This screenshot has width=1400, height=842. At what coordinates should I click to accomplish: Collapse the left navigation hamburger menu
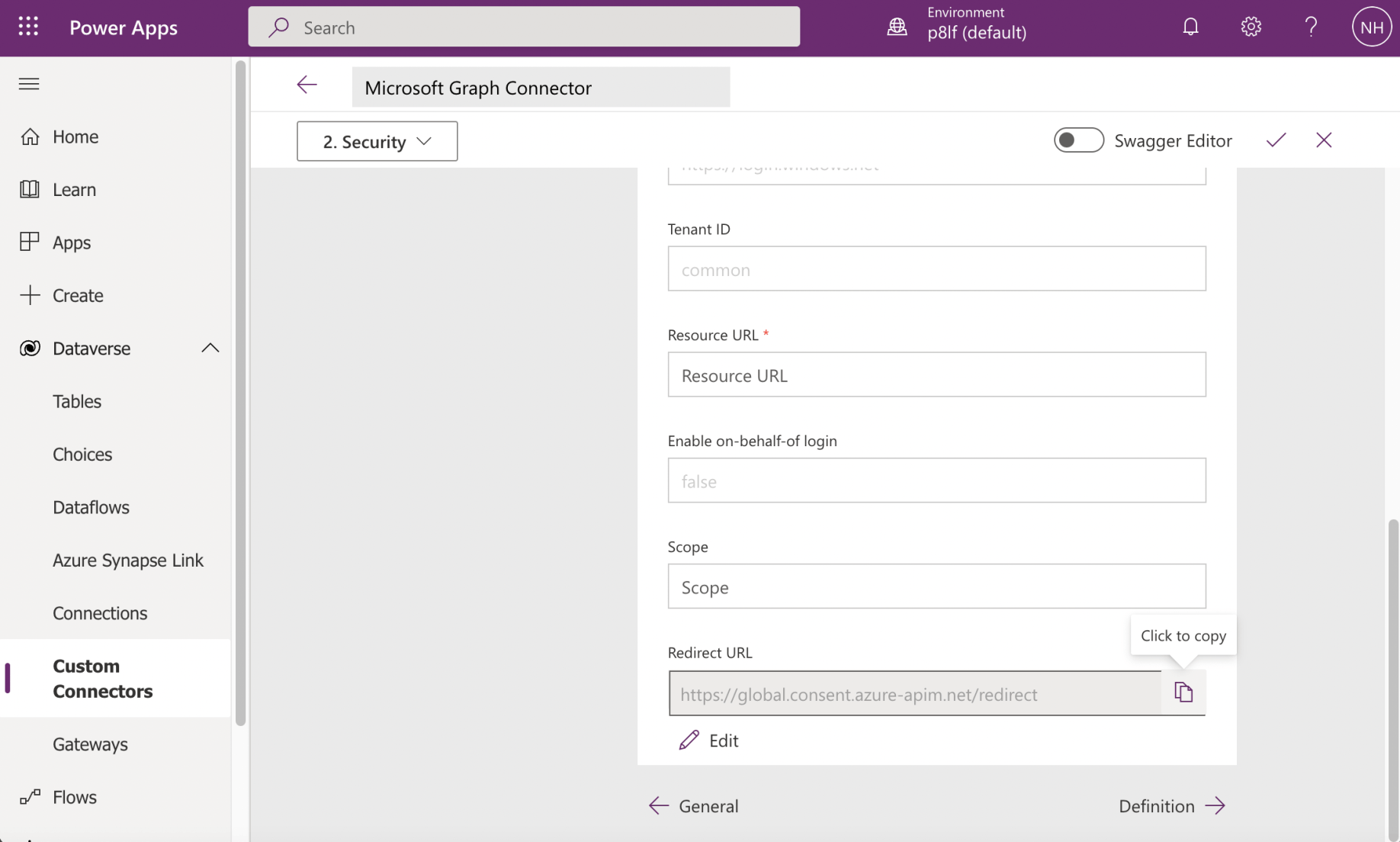29,84
